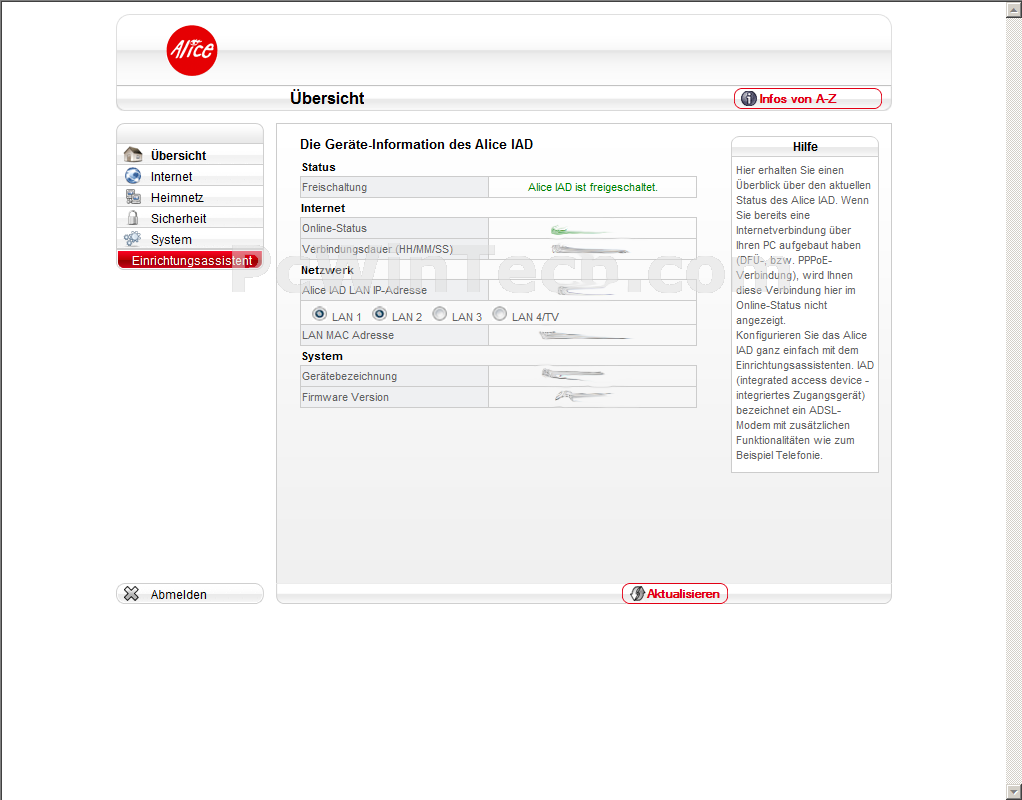Click the Verbindungsdauer (HH/MM/SS) label

(377, 249)
